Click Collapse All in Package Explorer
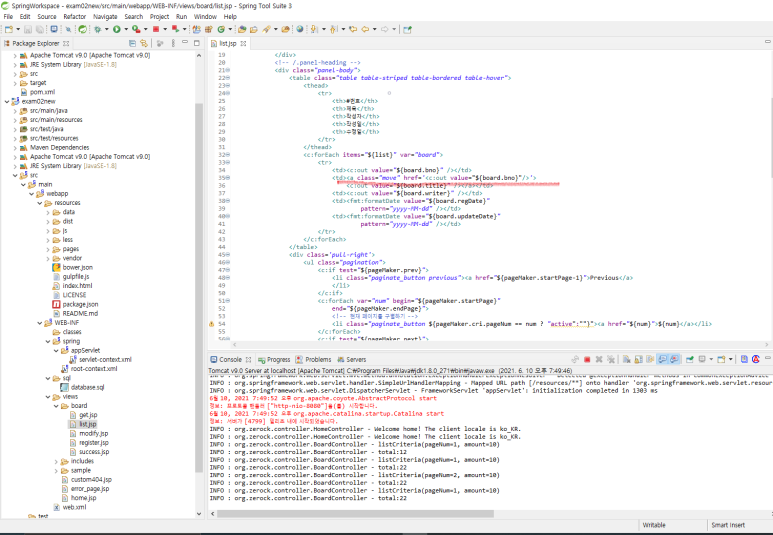773x535 pixels. click(132, 43)
